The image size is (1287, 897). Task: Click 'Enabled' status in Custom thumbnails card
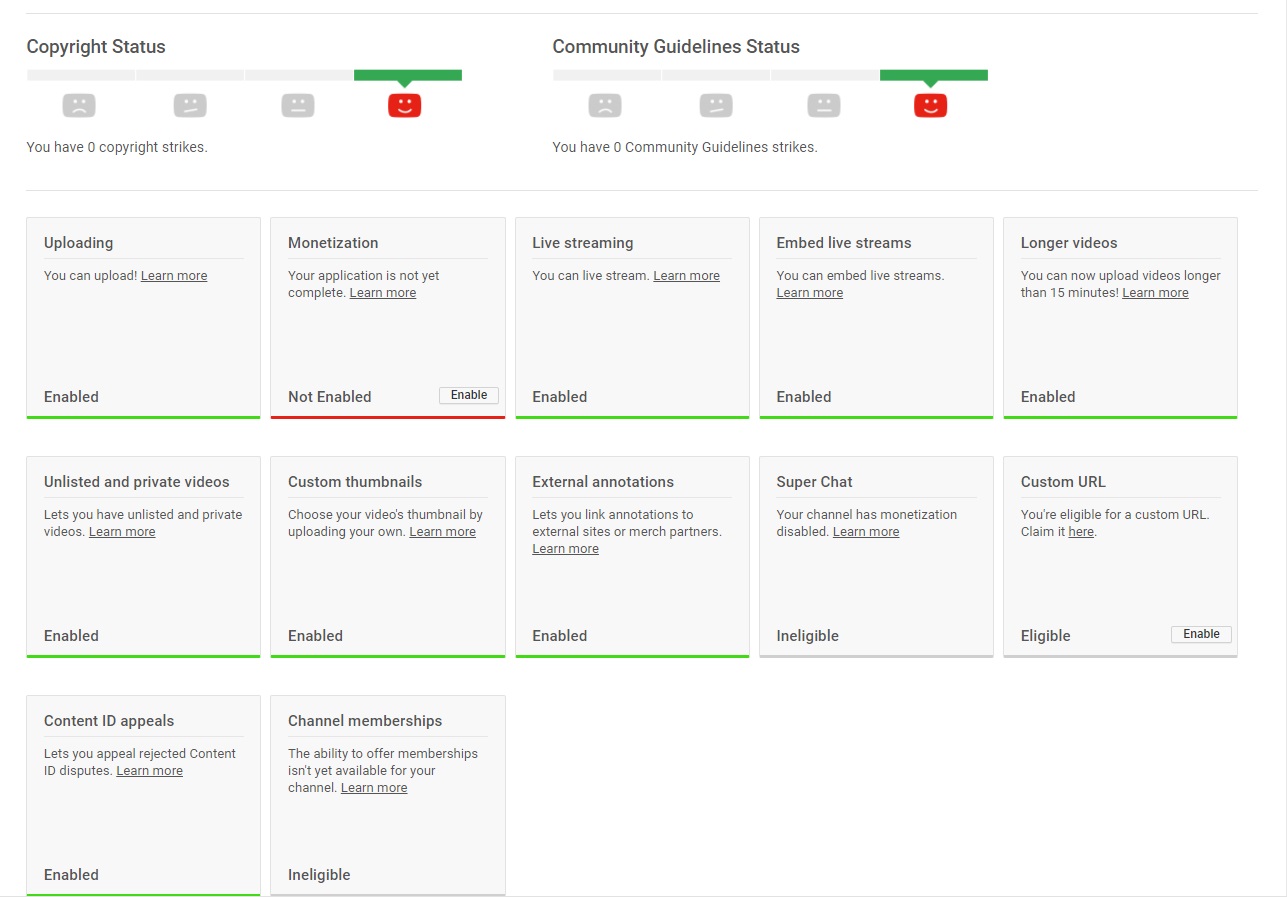pos(316,636)
